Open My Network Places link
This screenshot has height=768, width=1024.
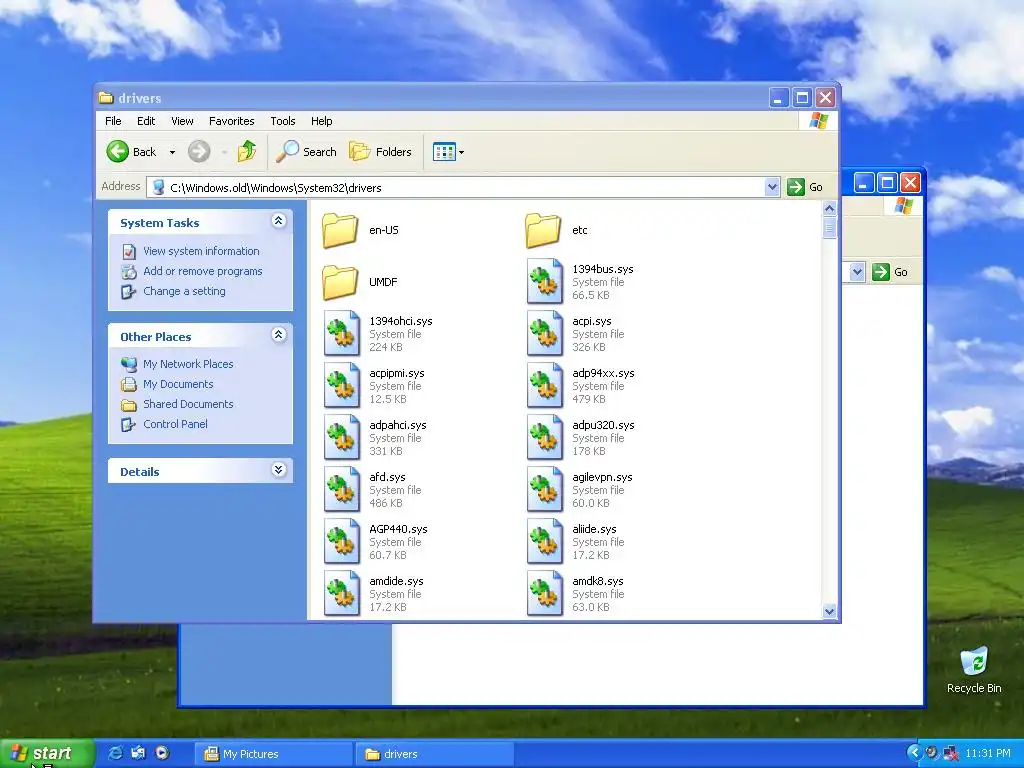point(188,364)
